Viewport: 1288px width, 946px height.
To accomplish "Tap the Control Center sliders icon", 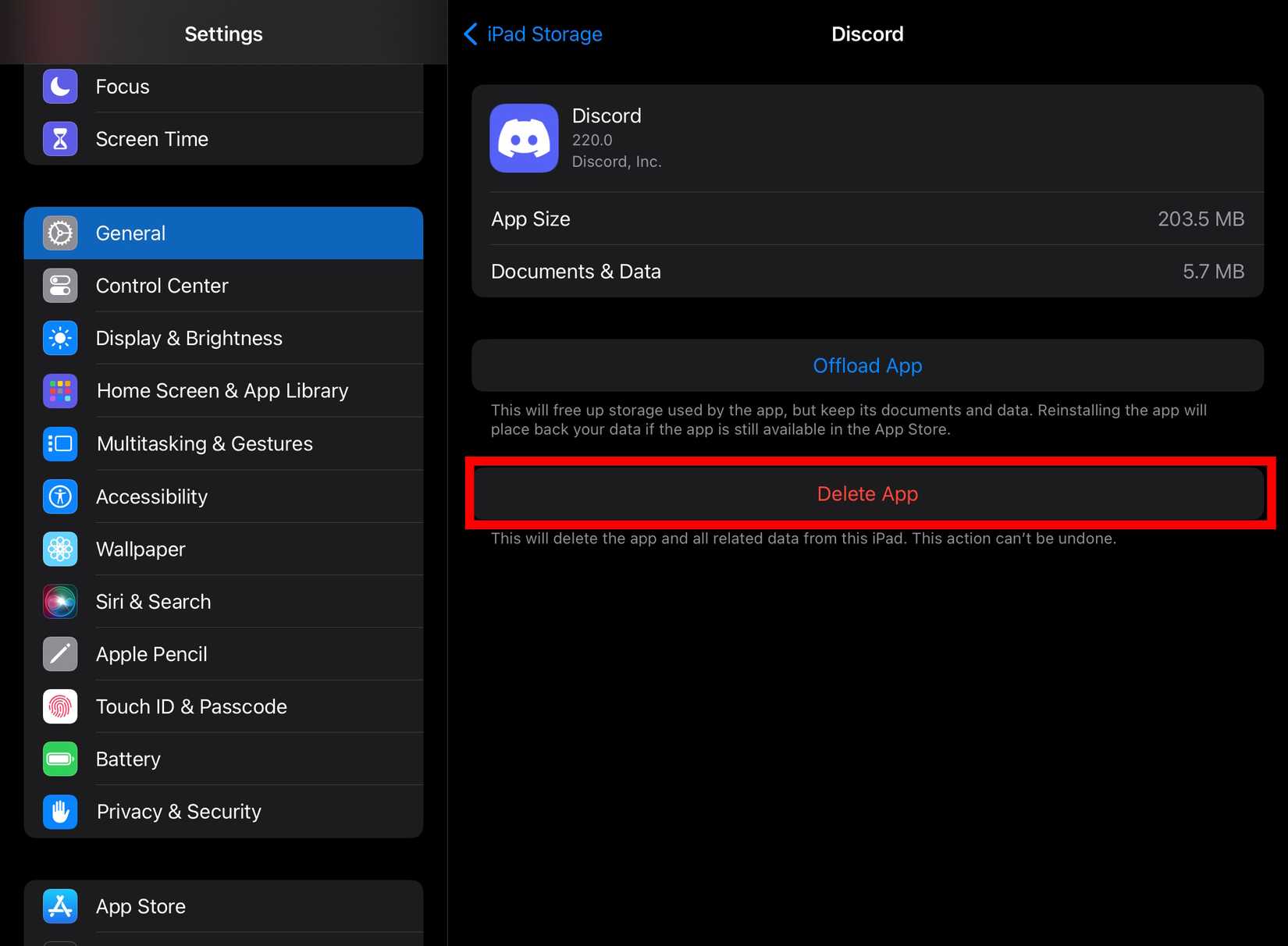I will point(60,286).
